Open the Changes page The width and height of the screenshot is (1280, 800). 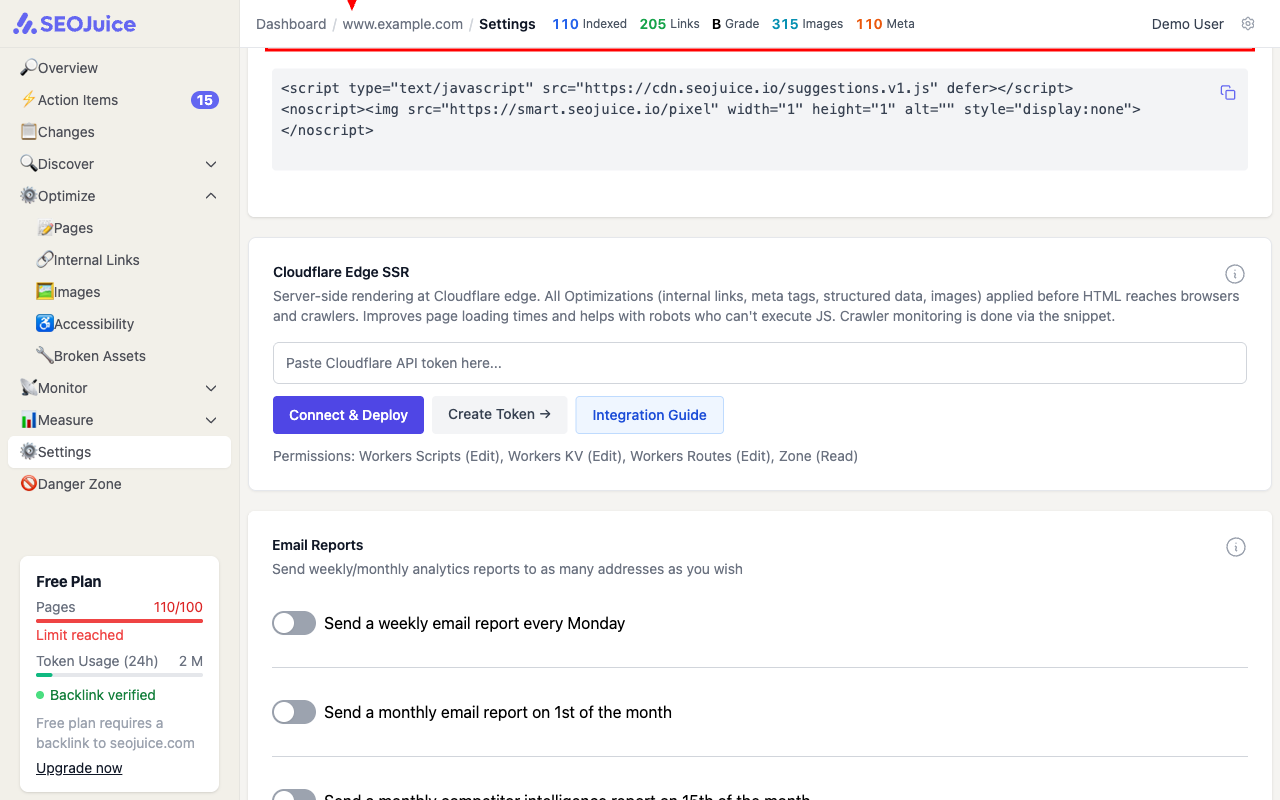pos(119,132)
